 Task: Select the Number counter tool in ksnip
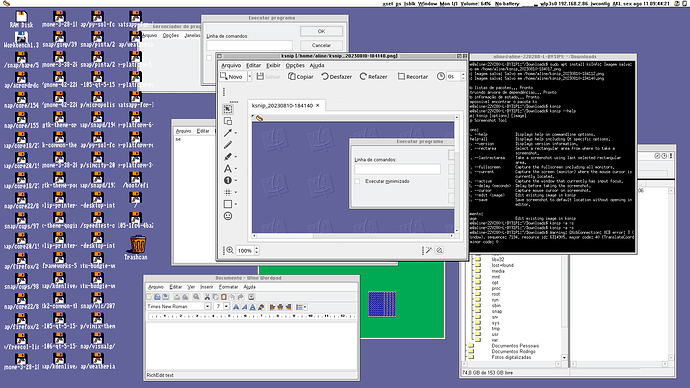click(x=228, y=180)
